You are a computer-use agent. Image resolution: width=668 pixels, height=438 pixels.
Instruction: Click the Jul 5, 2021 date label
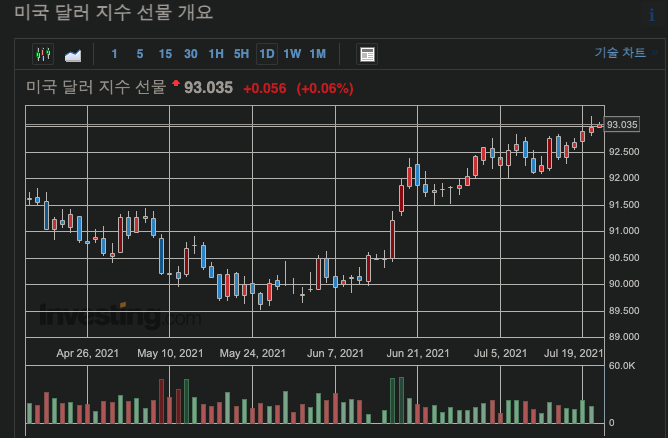tap(501, 353)
